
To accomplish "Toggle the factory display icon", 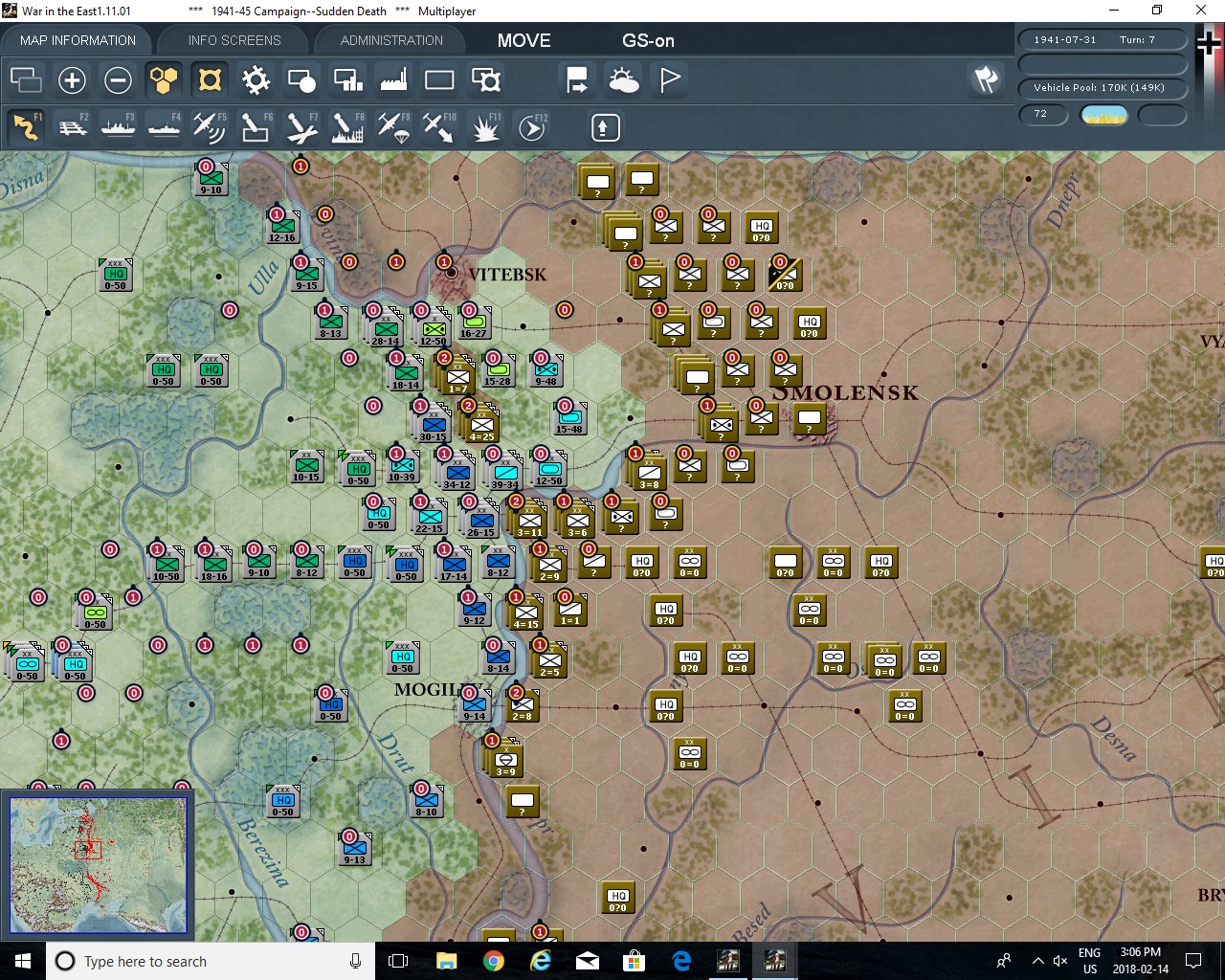I will click(393, 79).
